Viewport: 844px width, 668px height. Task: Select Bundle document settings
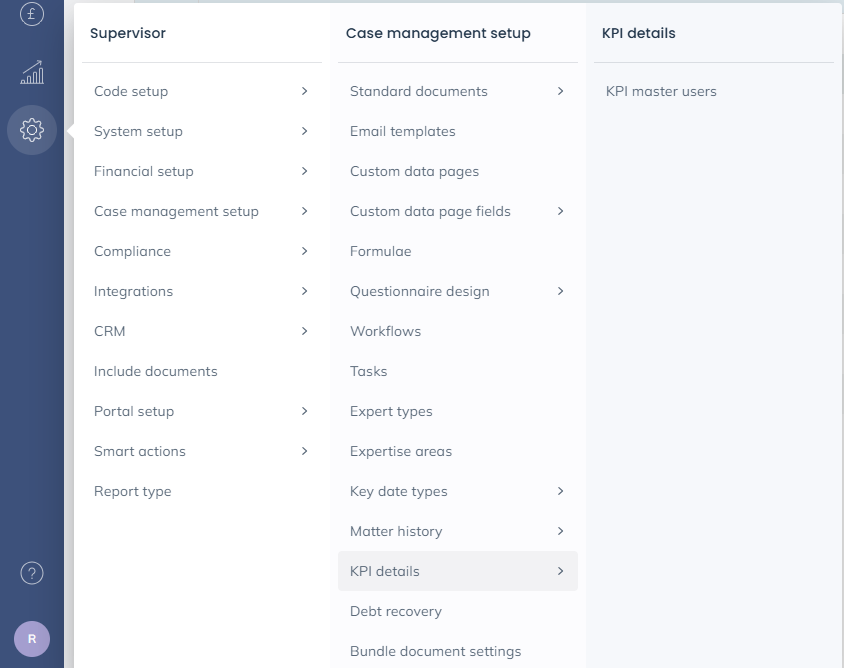(435, 651)
